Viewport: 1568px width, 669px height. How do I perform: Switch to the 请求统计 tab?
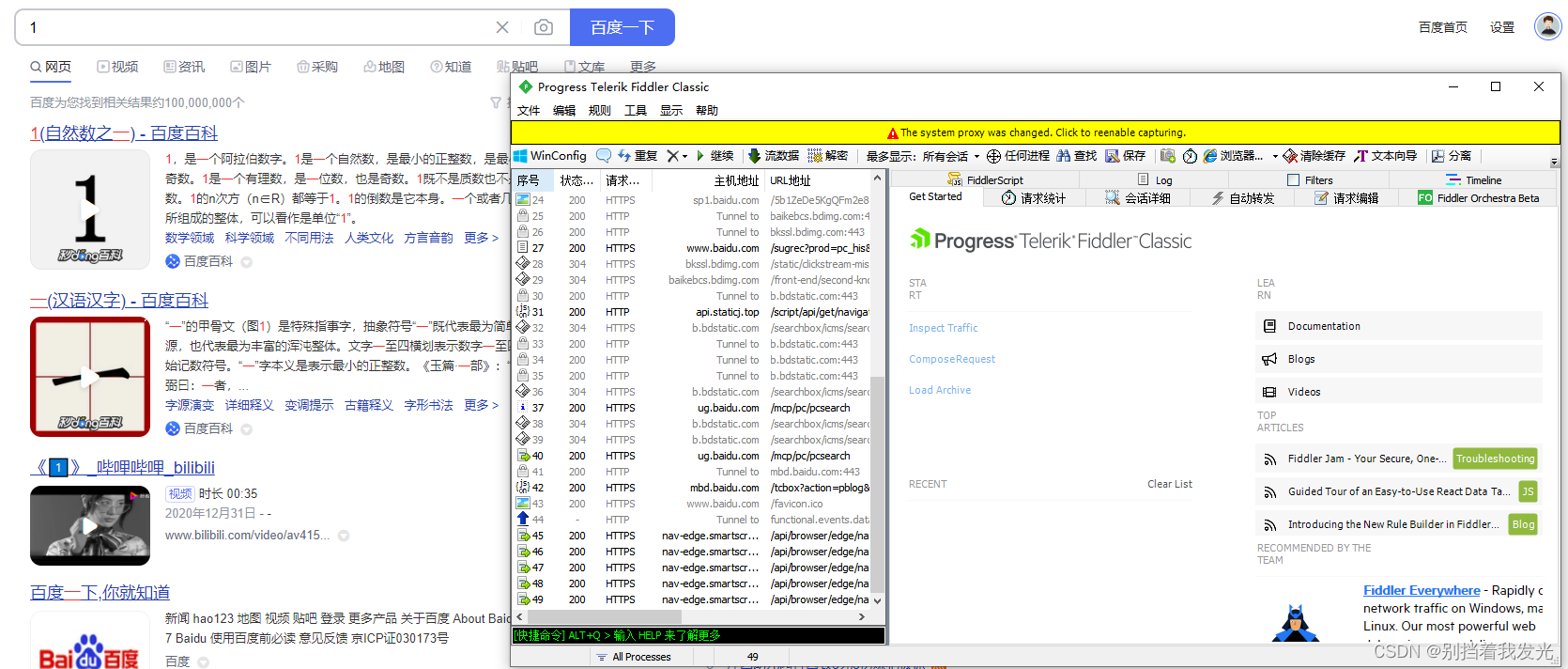click(x=1034, y=198)
